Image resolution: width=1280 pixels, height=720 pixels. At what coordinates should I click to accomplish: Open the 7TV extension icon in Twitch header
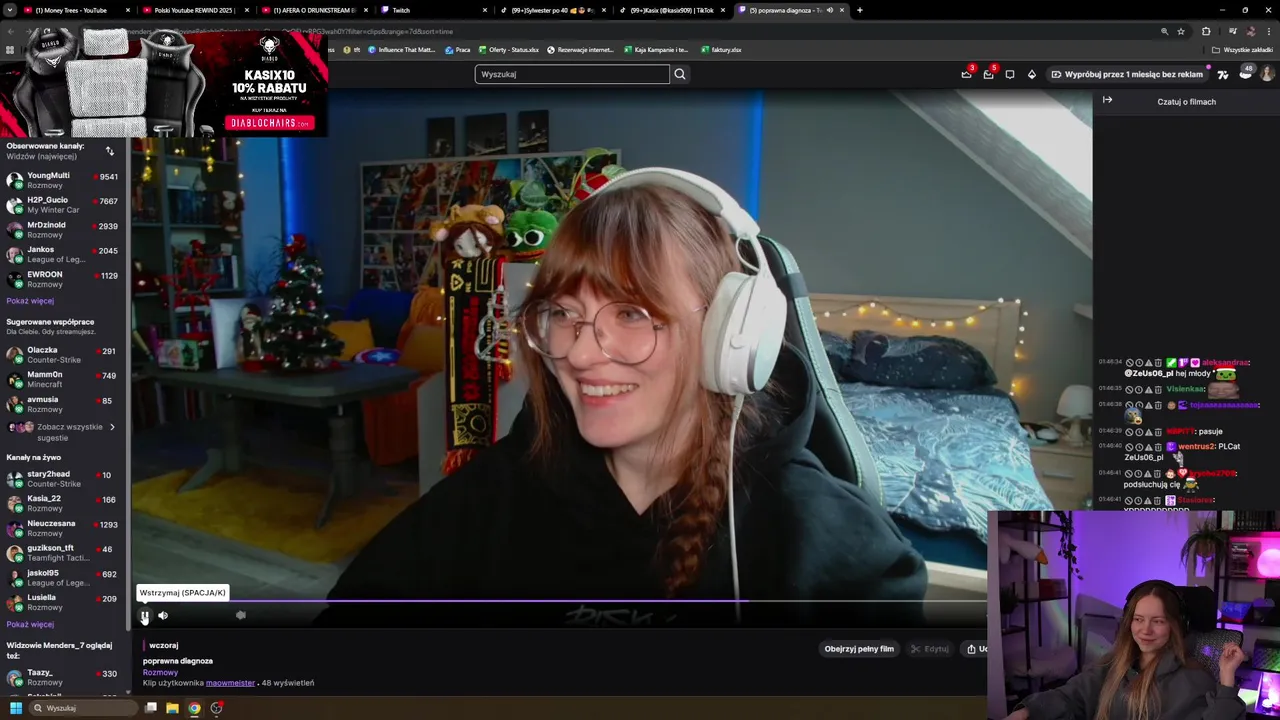(1223, 74)
